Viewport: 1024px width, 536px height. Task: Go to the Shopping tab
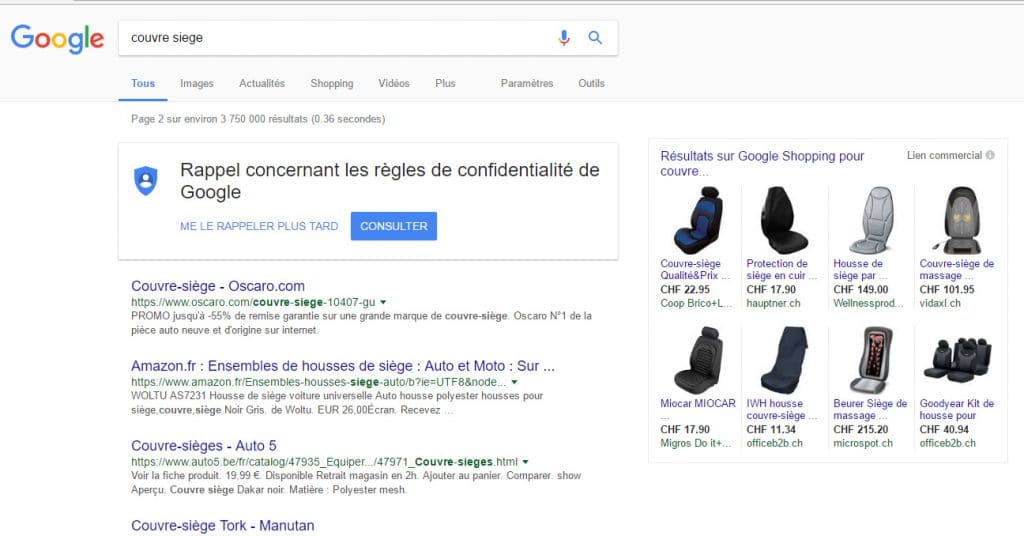pos(332,84)
